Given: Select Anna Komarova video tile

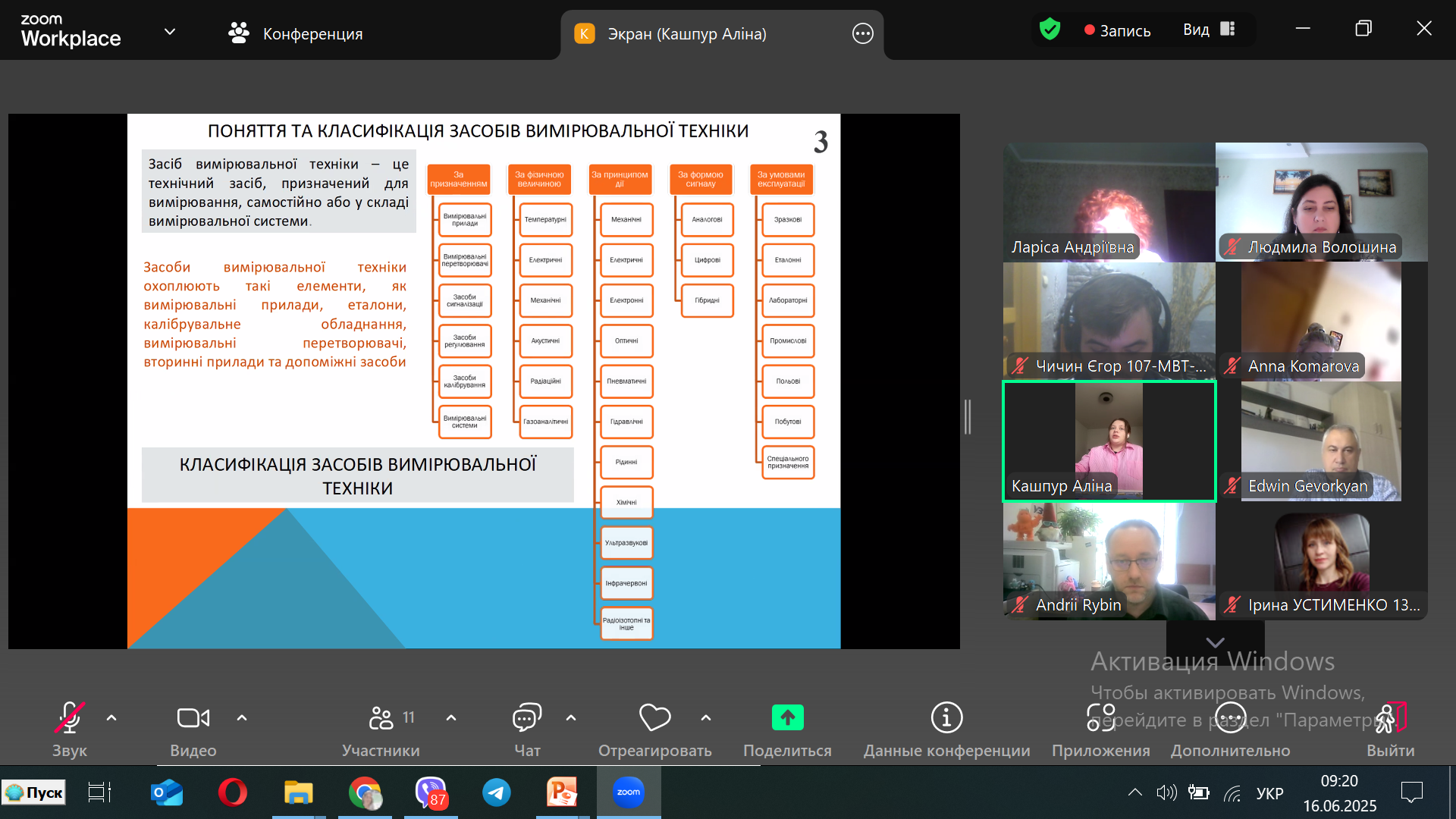Looking at the screenshot, I should (1321, 322).
